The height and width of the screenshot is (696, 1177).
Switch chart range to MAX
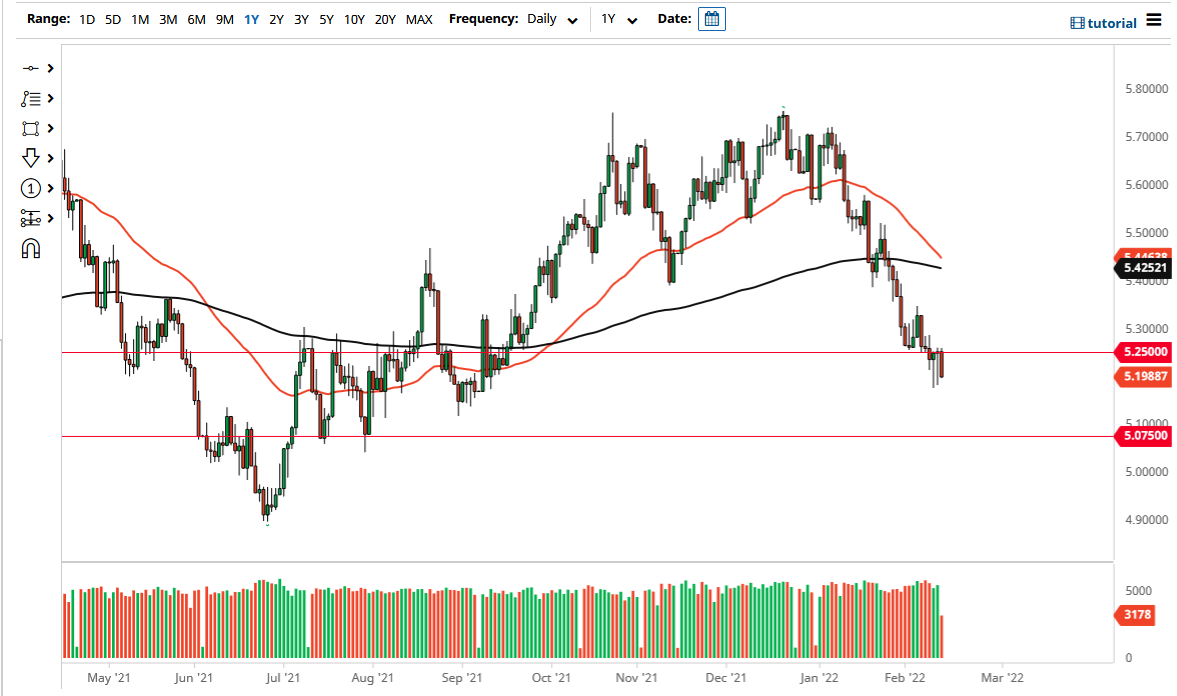coord(419,18)
